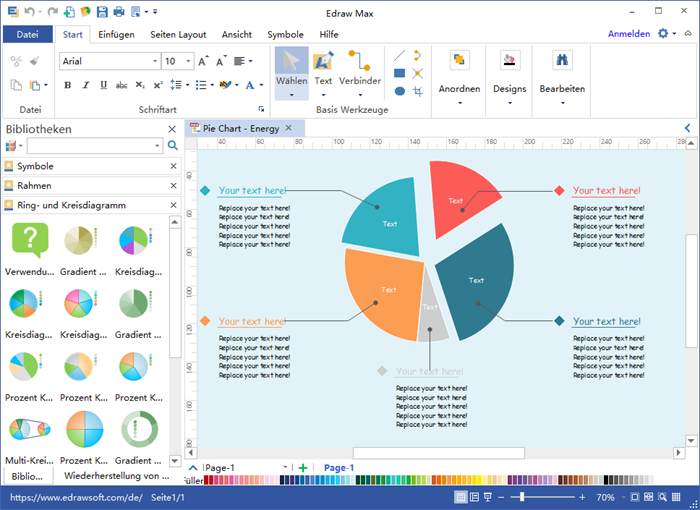Open the Designs dropdown
The width and height of the screenshot is (700, 510).
(x=509, y=70)
